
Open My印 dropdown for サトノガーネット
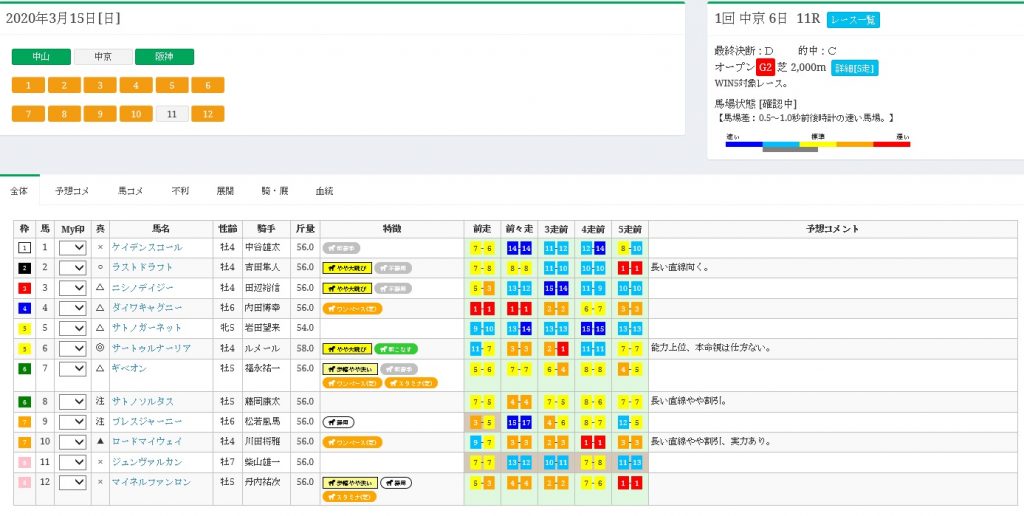click(x=72, y=329)
